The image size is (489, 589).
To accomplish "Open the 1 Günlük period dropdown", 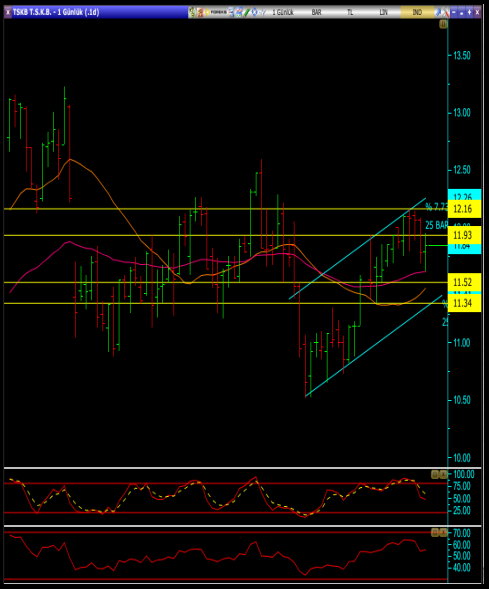I will point(282,12).
